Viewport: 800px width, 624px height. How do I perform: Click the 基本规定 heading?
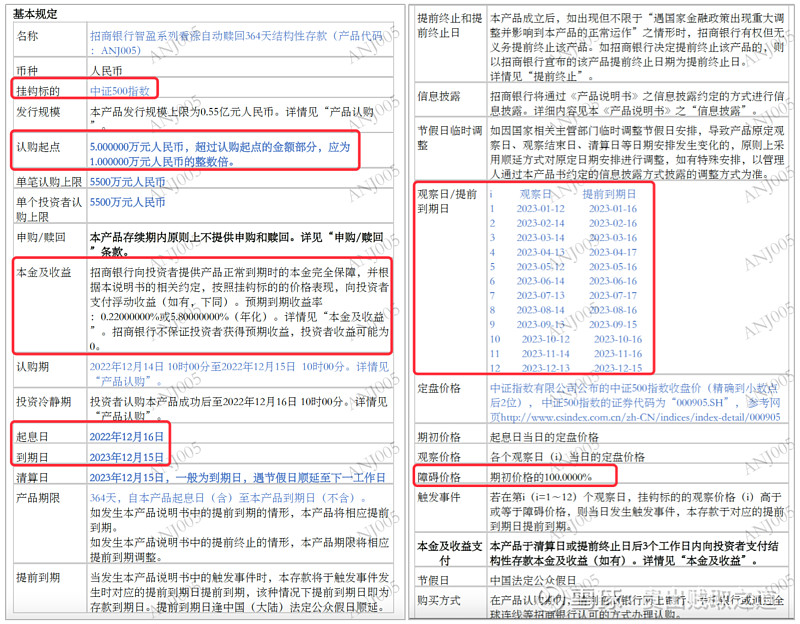click(35, 14)
